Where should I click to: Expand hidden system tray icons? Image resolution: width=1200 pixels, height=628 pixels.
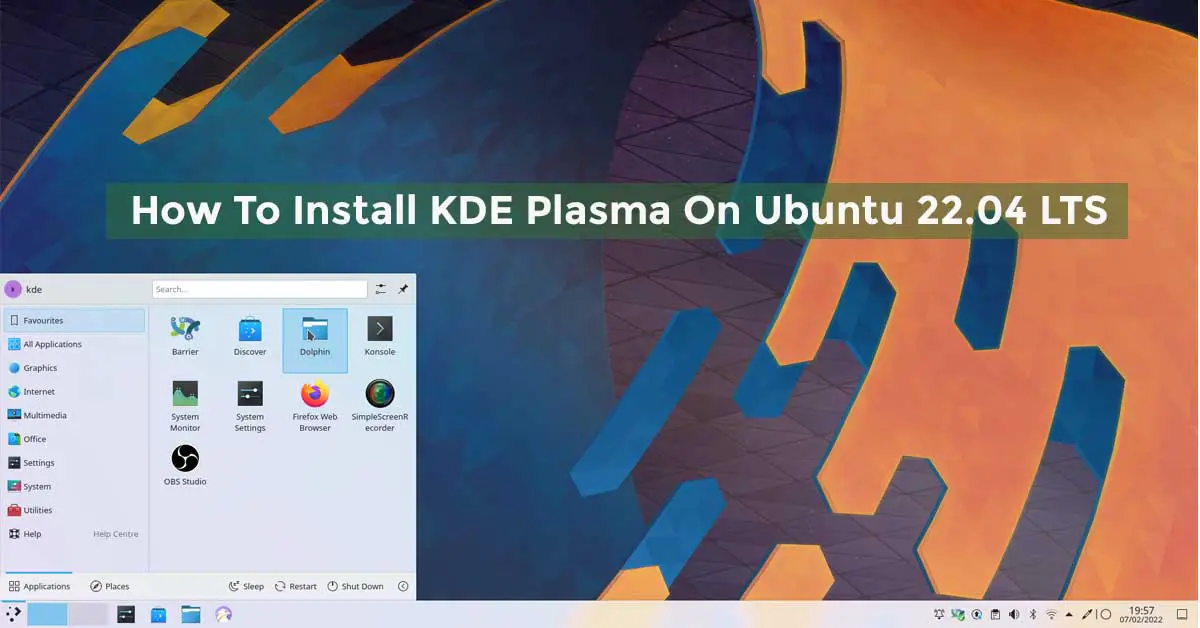point(1069,614)
